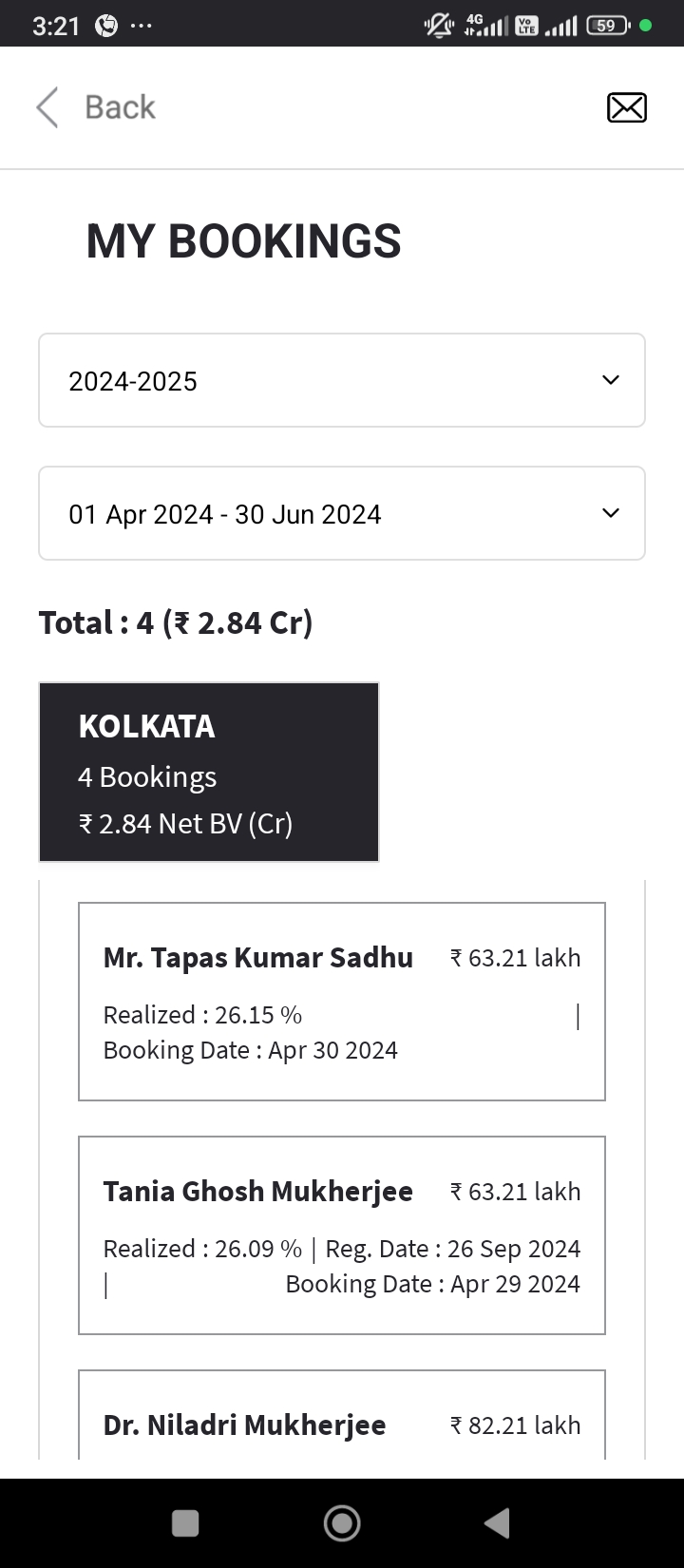
Task: Tap the muted vibration status icon
Action: tap(439, 26)
